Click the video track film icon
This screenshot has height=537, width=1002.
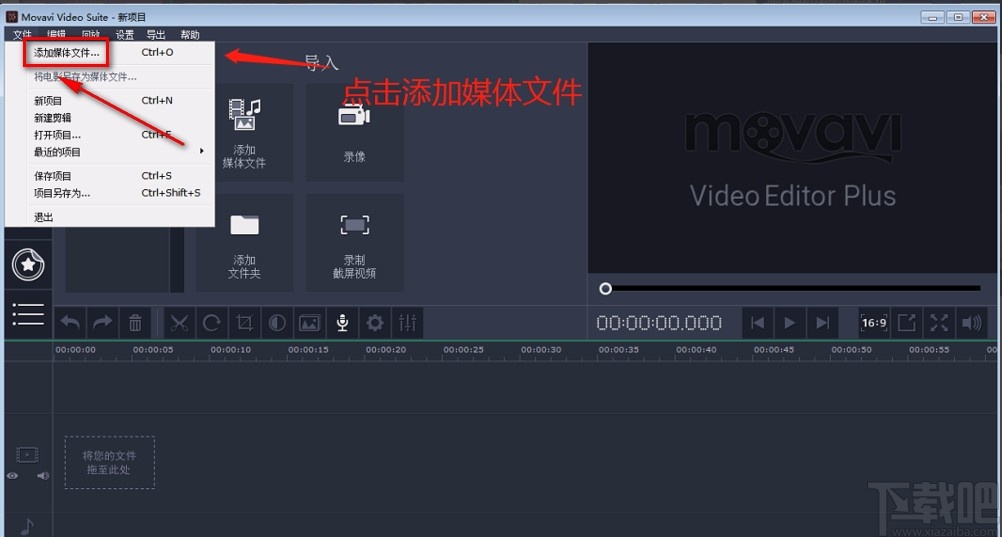(x=27, y=455)
